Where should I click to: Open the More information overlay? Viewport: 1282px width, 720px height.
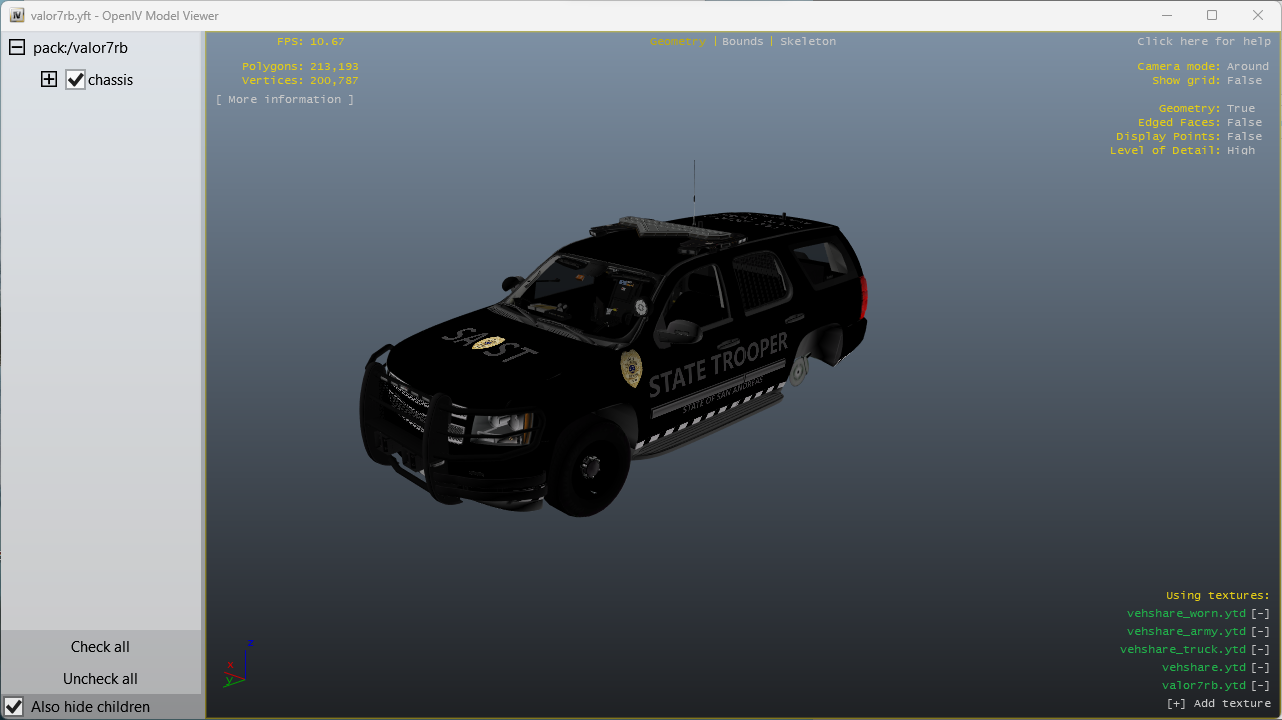coord(285,100)
